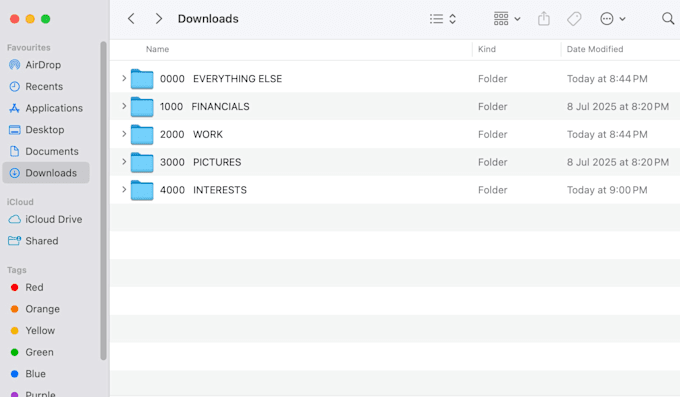
Task: Go forward with the right chevron button
Action: (x=159, y=19)
